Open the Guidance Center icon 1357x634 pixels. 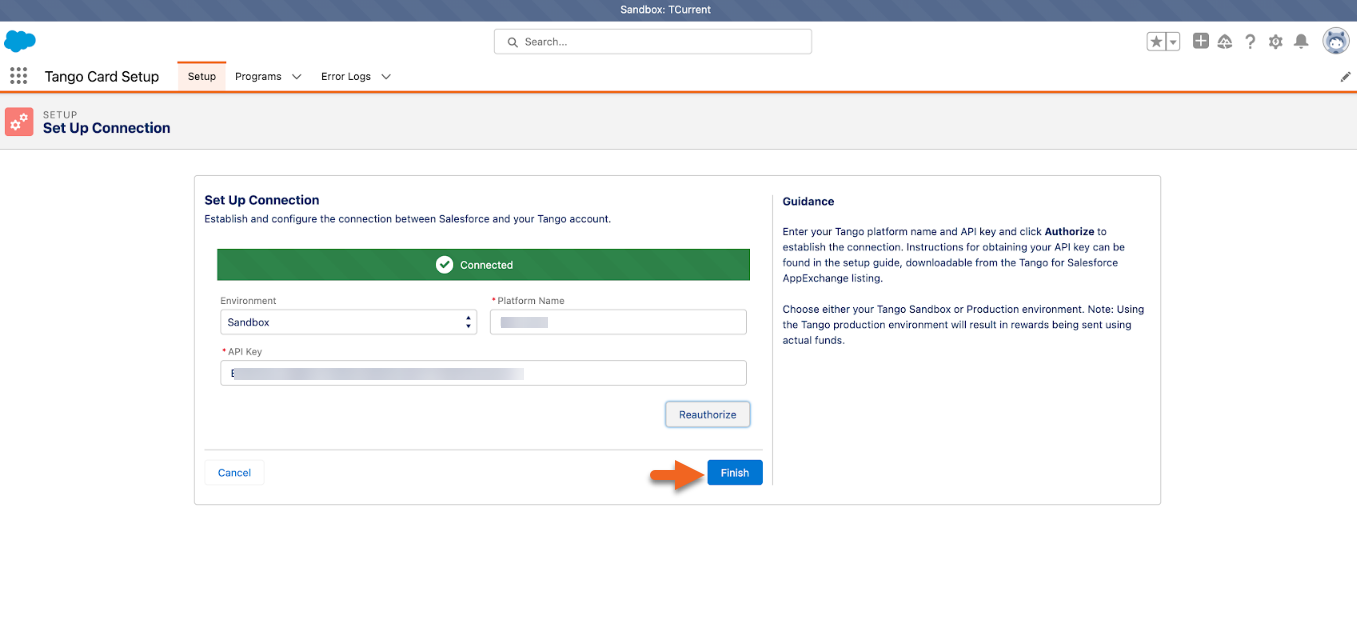coord(1225,41)
